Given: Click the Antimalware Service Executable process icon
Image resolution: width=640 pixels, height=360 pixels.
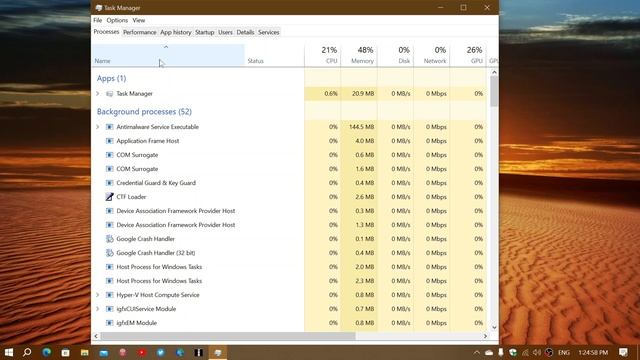Looking at the screenshot, I should [x=109, y=127].
